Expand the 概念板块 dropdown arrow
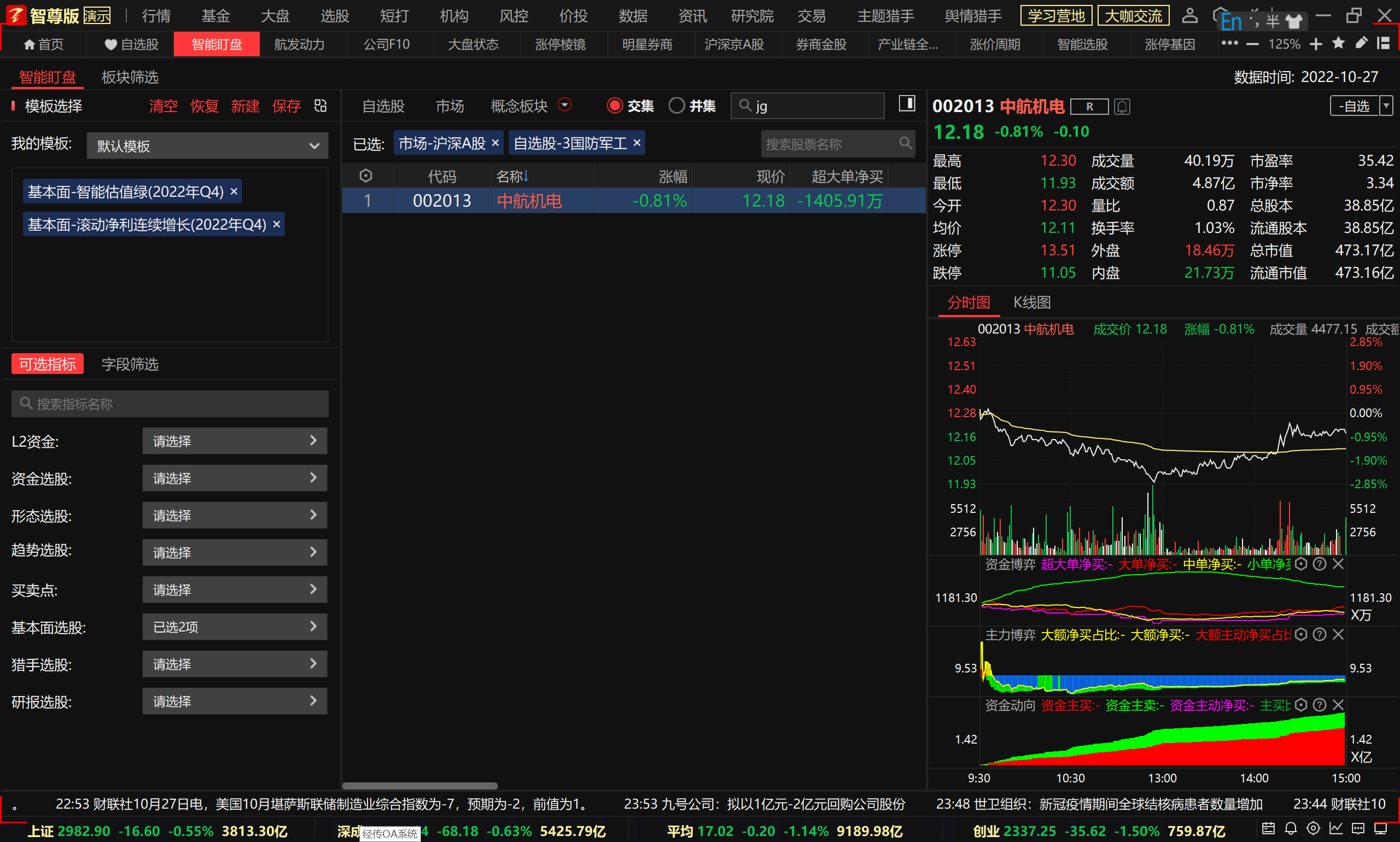 point(565,104)
